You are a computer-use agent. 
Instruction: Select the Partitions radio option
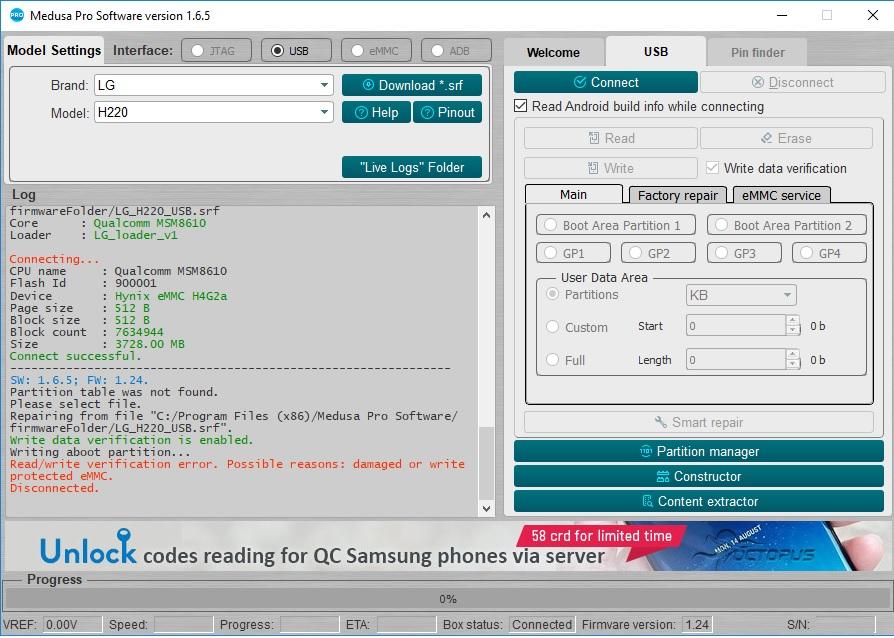click(552, 294)
